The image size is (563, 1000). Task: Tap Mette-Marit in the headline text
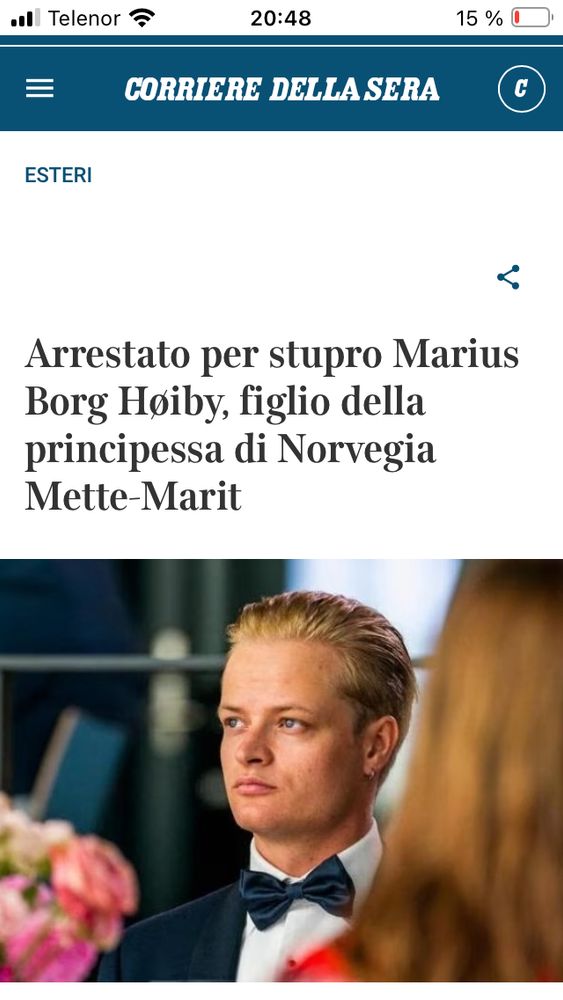(133, 497)
